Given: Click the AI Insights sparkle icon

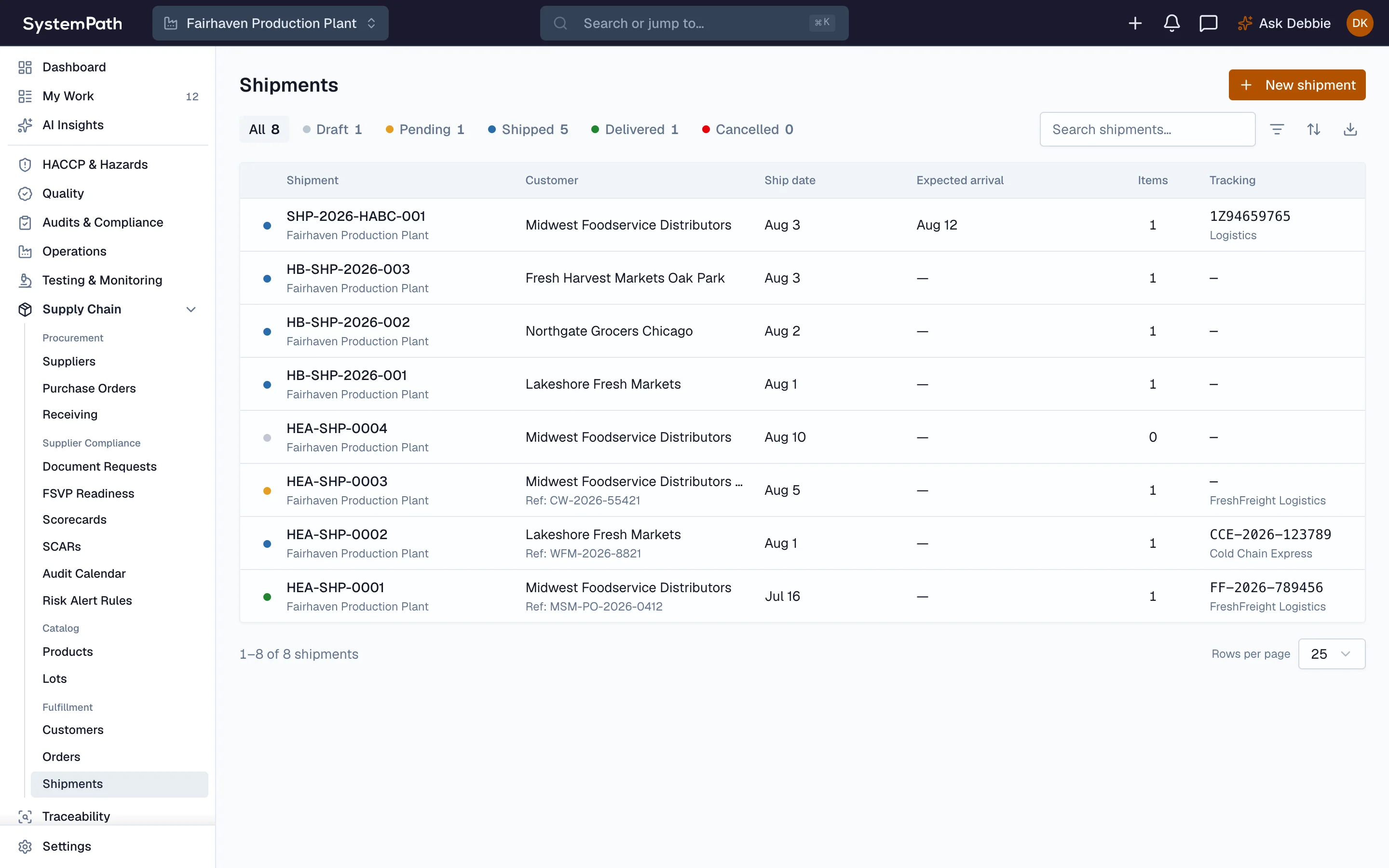Looking at the screenshot, I should (25, 125).
